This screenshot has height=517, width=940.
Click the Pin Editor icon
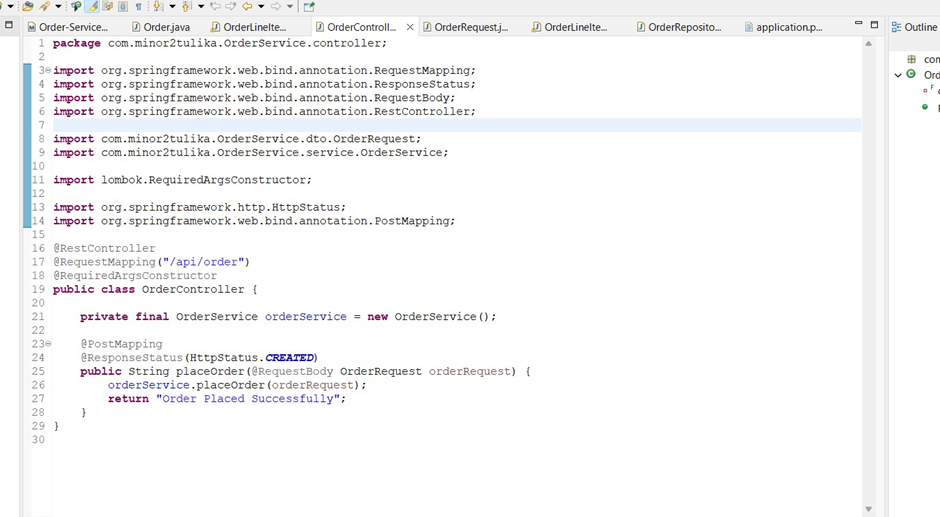point(309,7)
